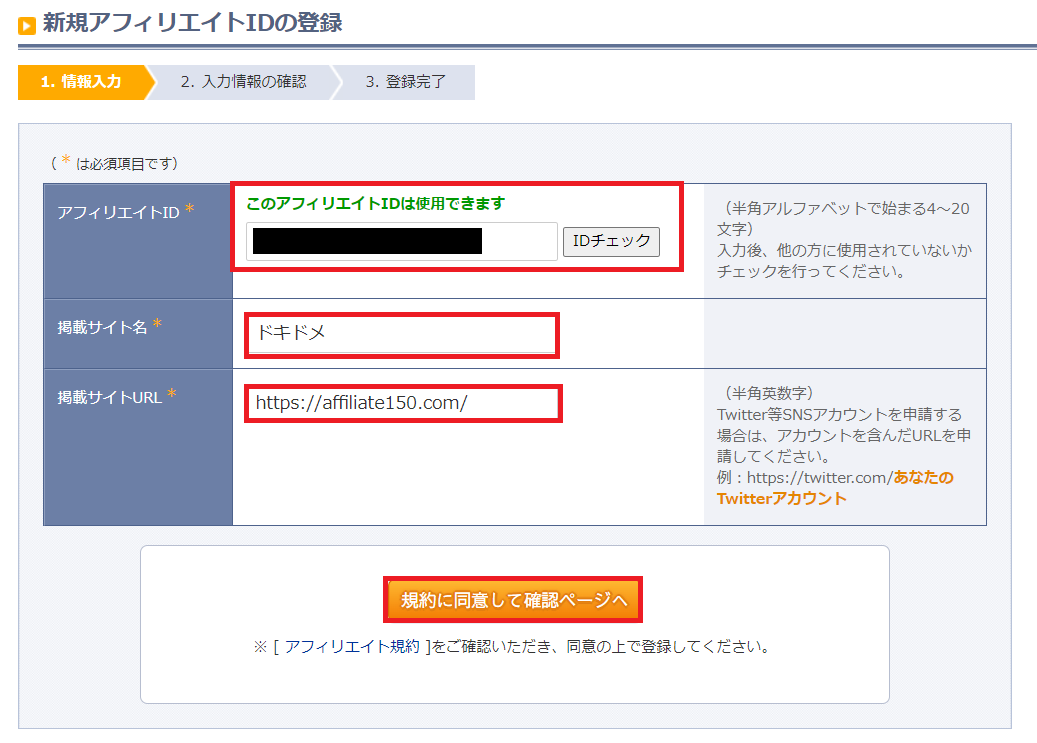
Task: Click the 掲載サイト名 field containing ドキドメ
Action: click(x=402, y=335)
